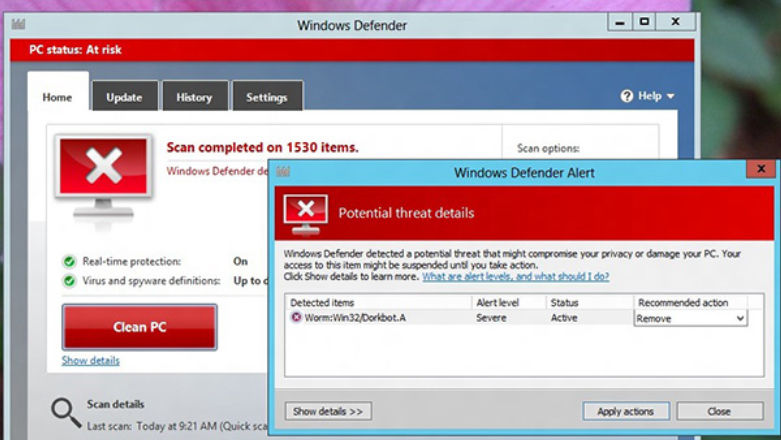This screenshot has width=781, height=440.
Task: Click the Real-time protection On value
Action: click(x=241, y=261)
